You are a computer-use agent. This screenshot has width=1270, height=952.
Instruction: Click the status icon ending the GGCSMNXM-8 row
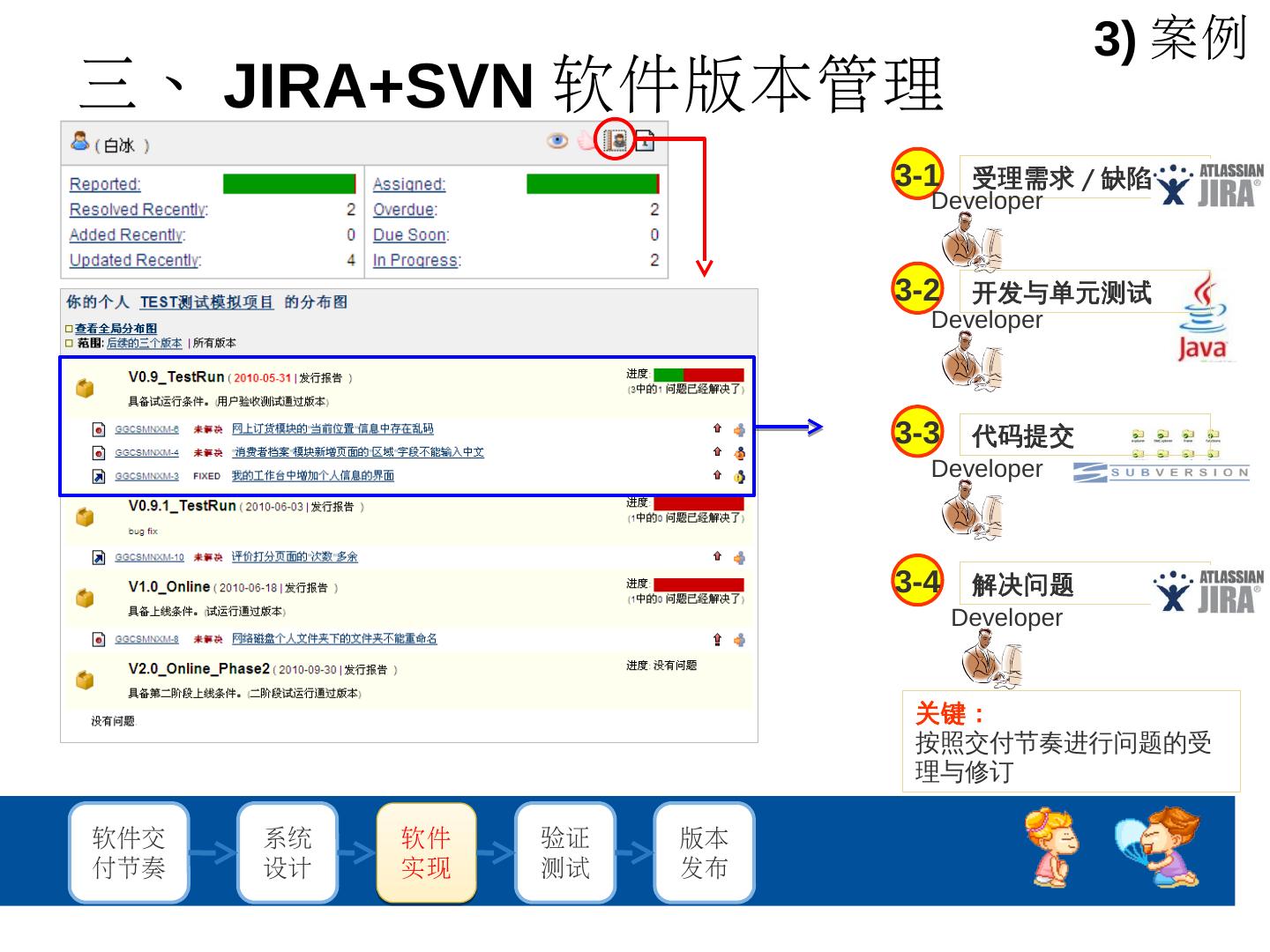click(x=739, y=640)
